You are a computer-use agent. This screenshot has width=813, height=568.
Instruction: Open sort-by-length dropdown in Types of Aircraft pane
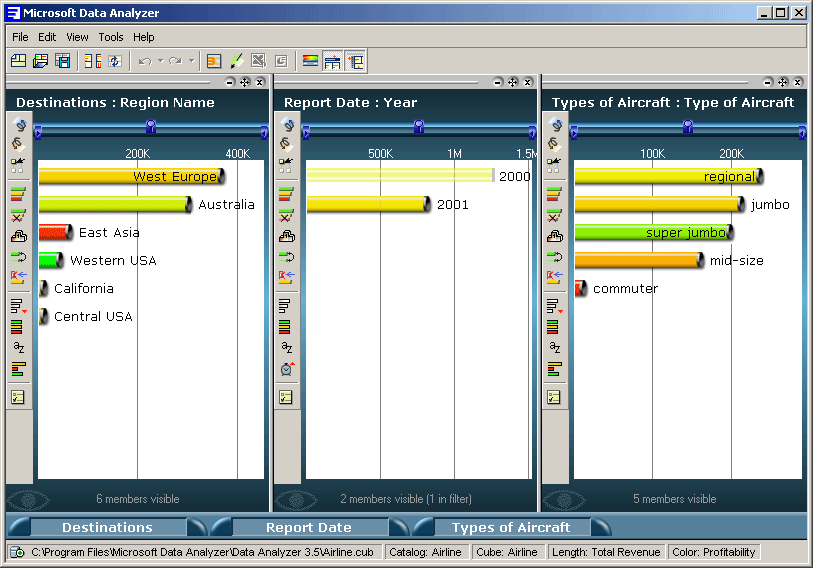click(555, 306)
